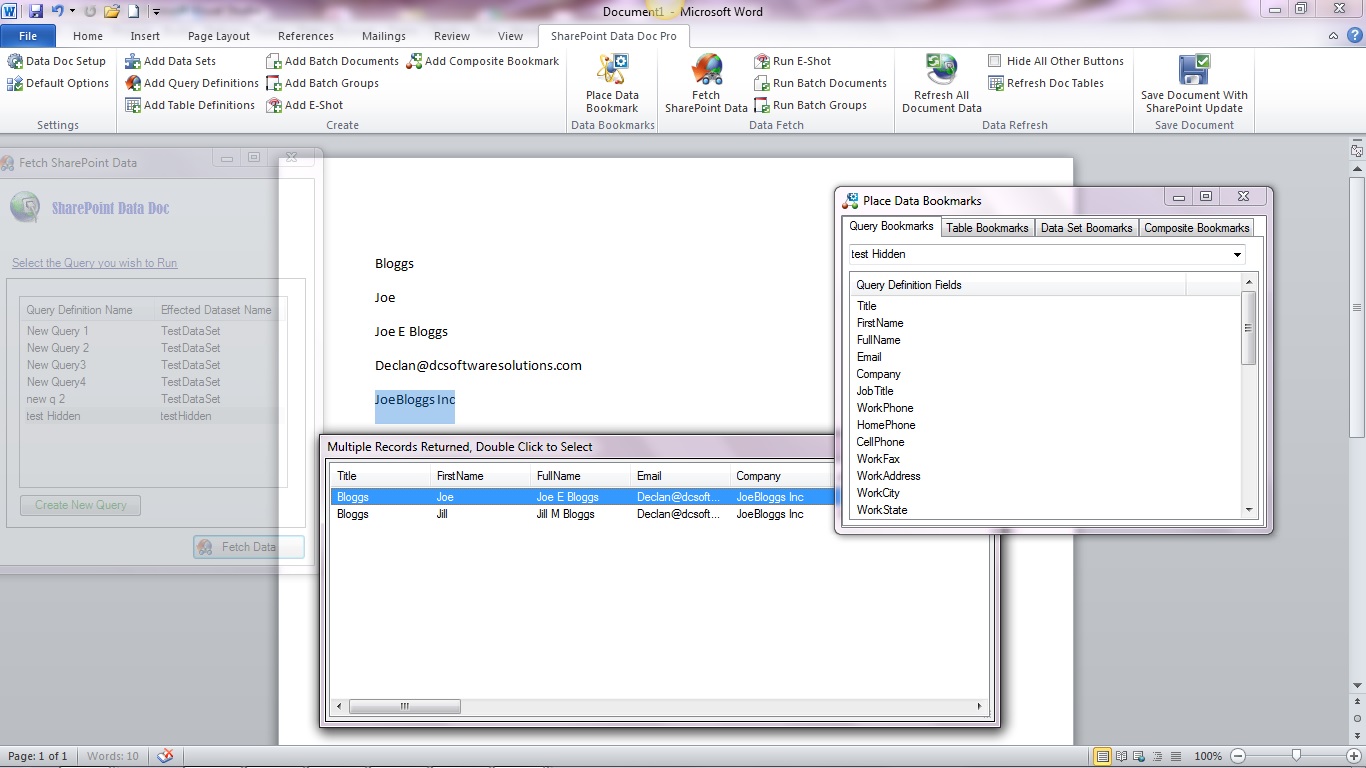The width and height of the screenshot is (1366, 768).
Task: Click the zoom in plus button
Action: (1353, 756)
